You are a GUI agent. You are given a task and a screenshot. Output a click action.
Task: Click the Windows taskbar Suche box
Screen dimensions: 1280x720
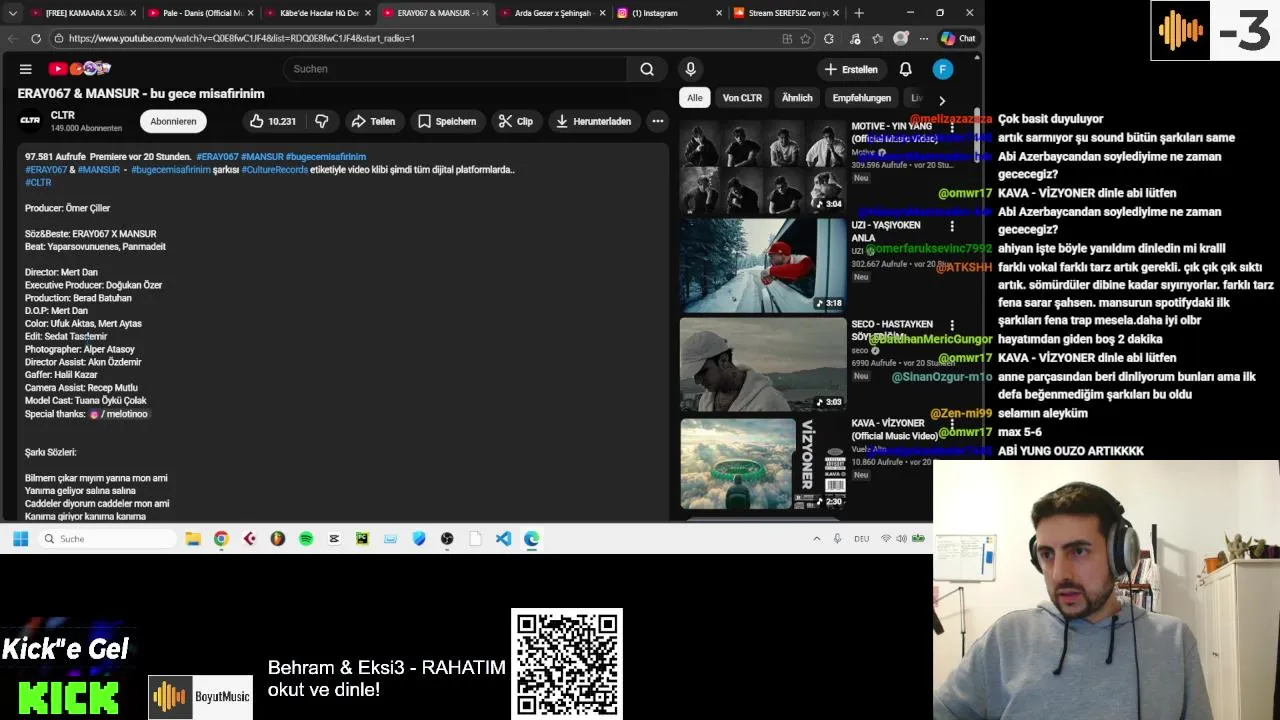108,538
